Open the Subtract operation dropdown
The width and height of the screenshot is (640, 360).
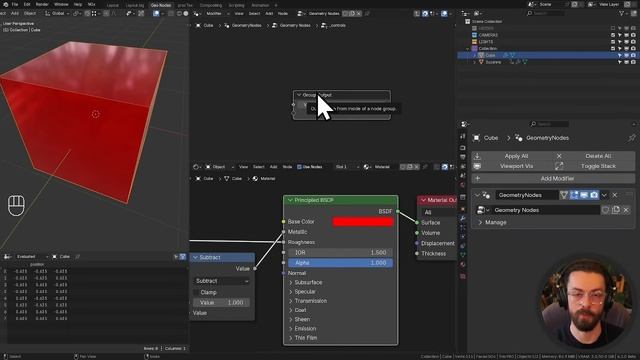tap(222, 281)
